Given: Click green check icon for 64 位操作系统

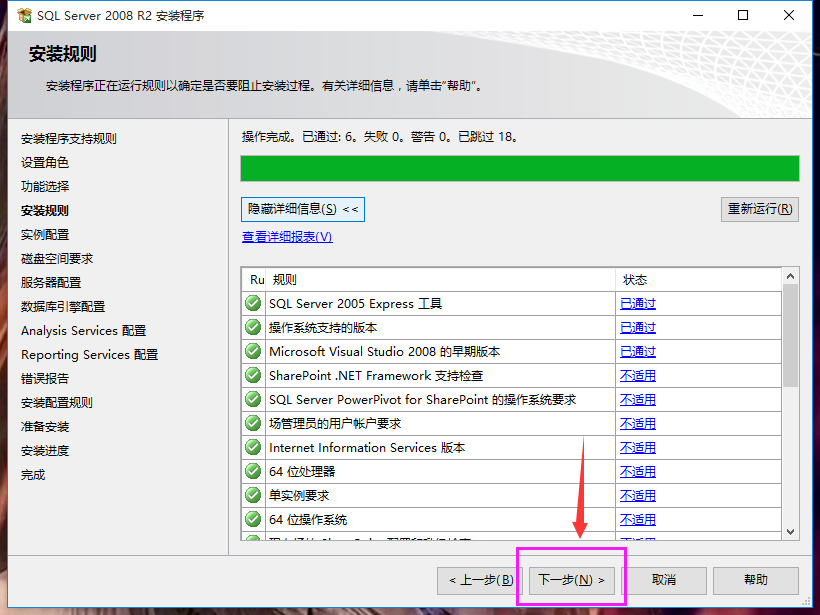Looking at the screenshot, I should 253,520.
